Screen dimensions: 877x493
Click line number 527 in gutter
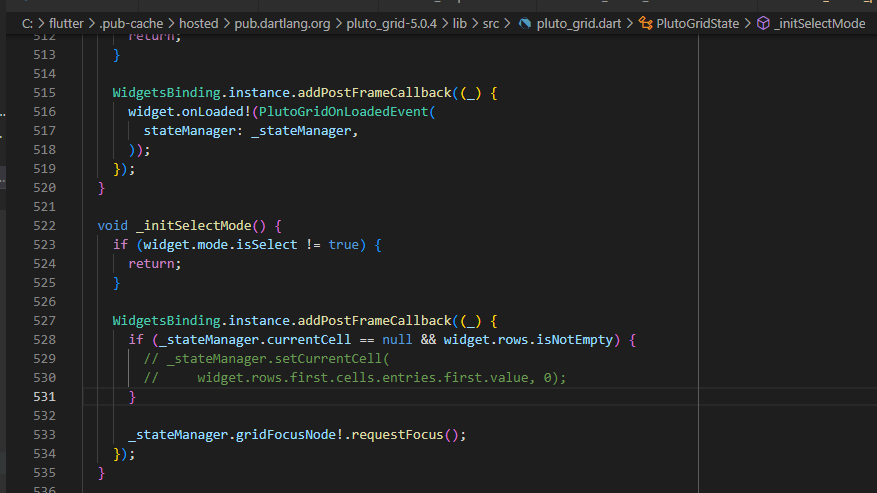point(44,321)
